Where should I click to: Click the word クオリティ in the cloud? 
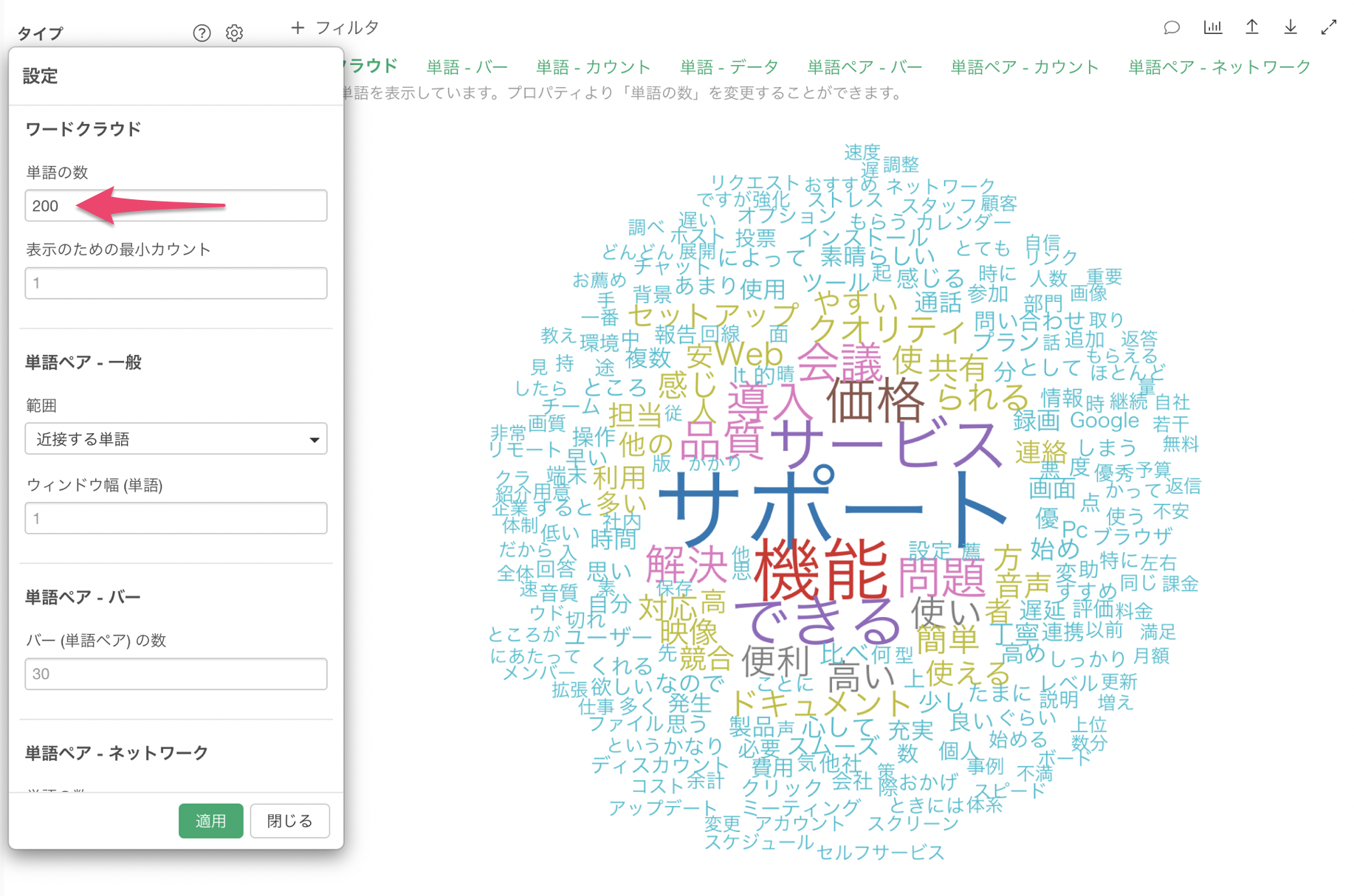tap(887, 329)
